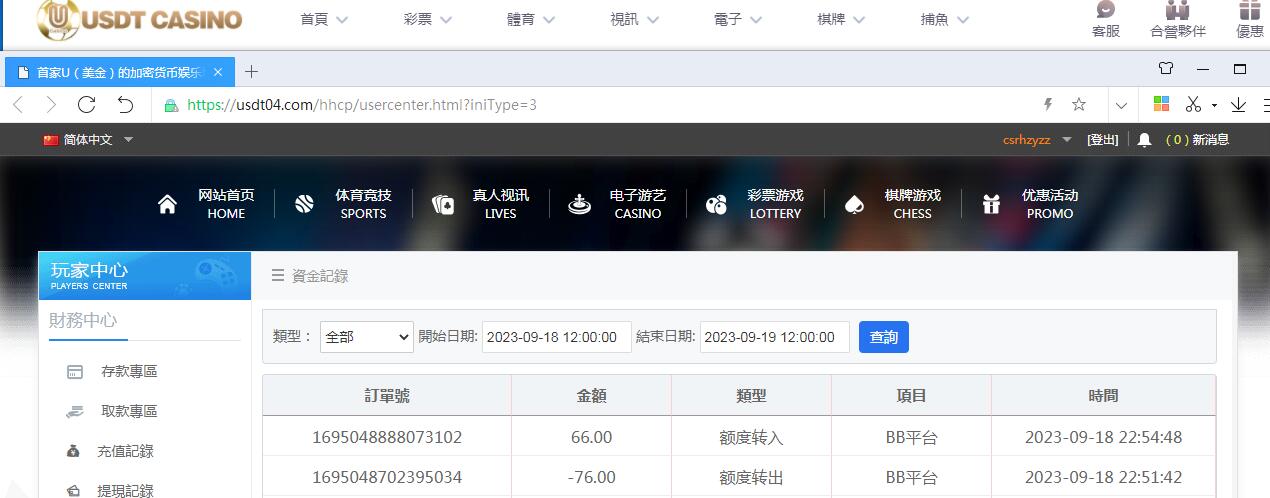This screenshot has width=1270, height=498.
Task: Click the browser reload icon
Action: 86,105
